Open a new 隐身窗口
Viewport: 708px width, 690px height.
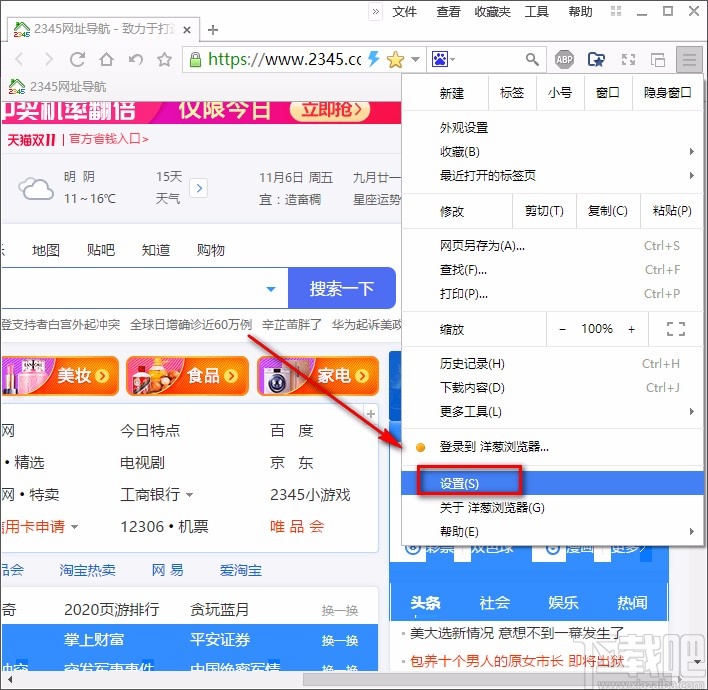click(x=667, y=93)
